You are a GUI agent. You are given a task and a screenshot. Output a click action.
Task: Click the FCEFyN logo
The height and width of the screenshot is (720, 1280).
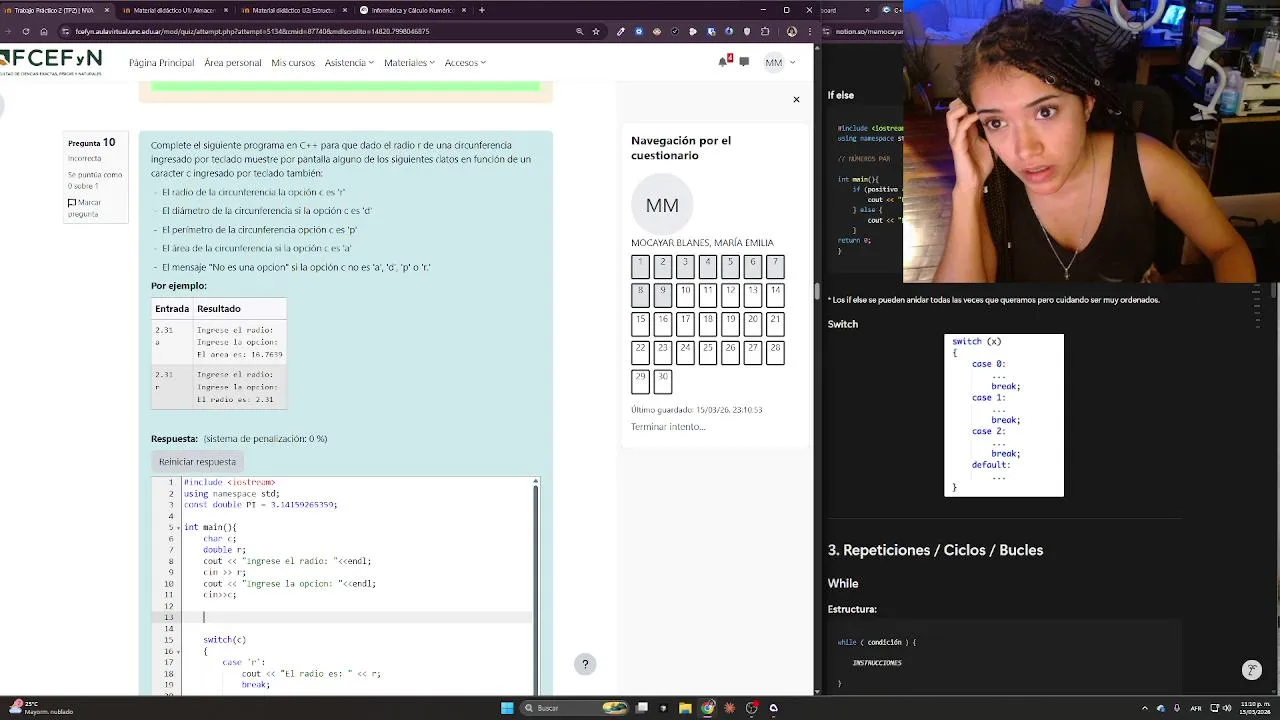[52, 62]
